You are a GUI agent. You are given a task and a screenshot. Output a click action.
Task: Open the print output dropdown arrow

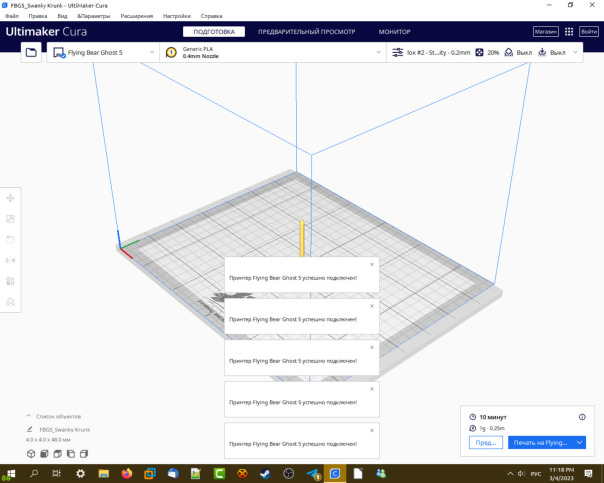[x=579, y=443]
